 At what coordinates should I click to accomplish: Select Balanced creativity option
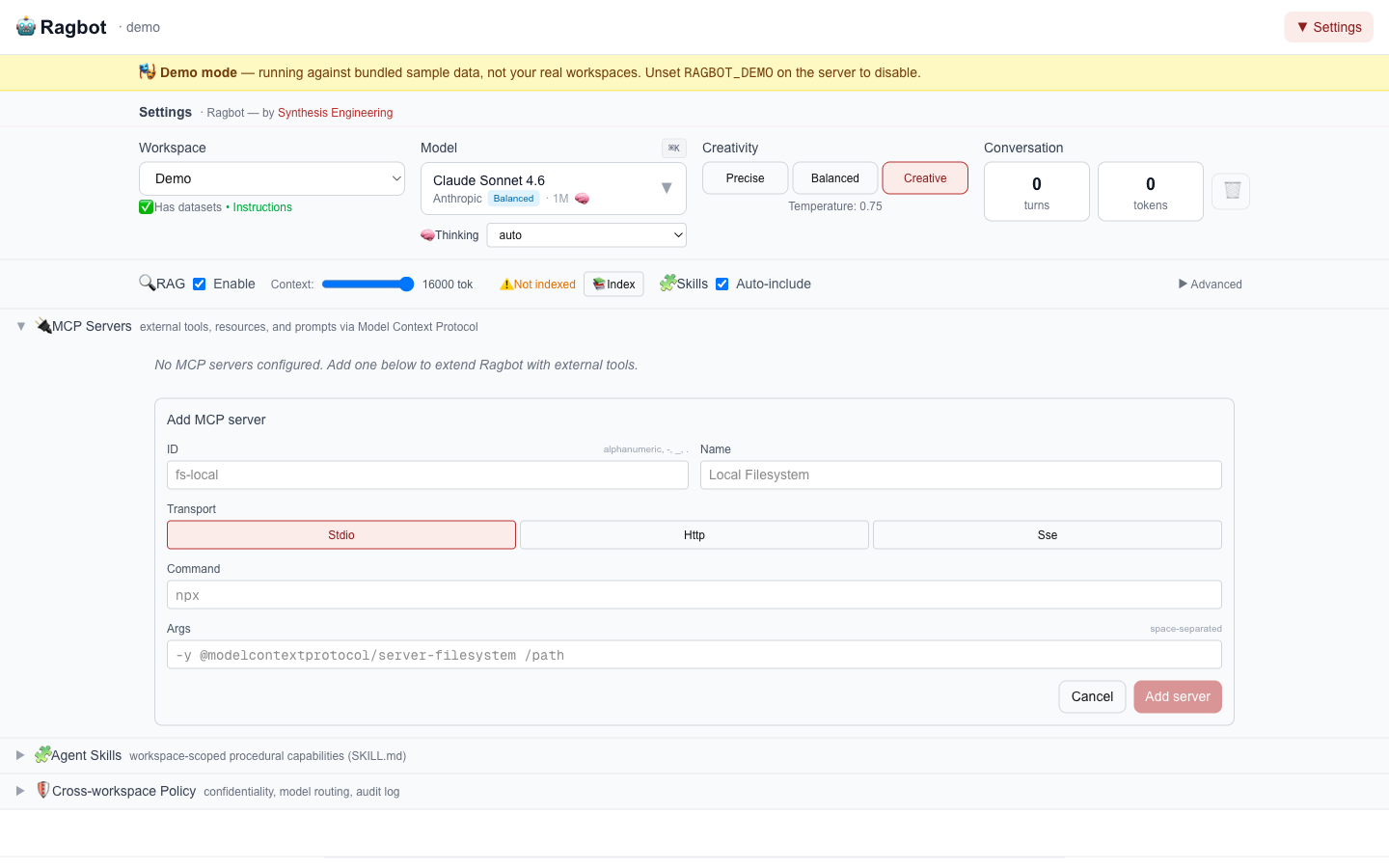click(835, 178)
